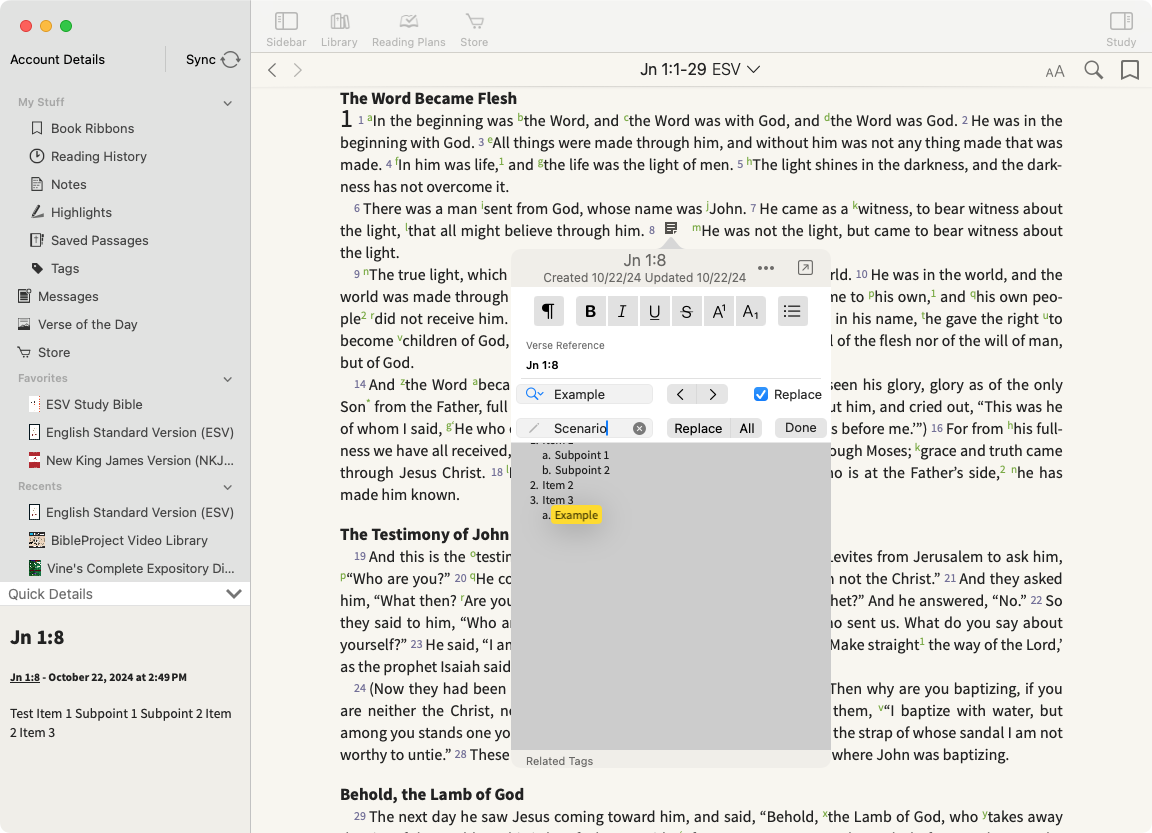Click the Replace button
Viewport: 1152px width, 833px height.
click(698, 428)
